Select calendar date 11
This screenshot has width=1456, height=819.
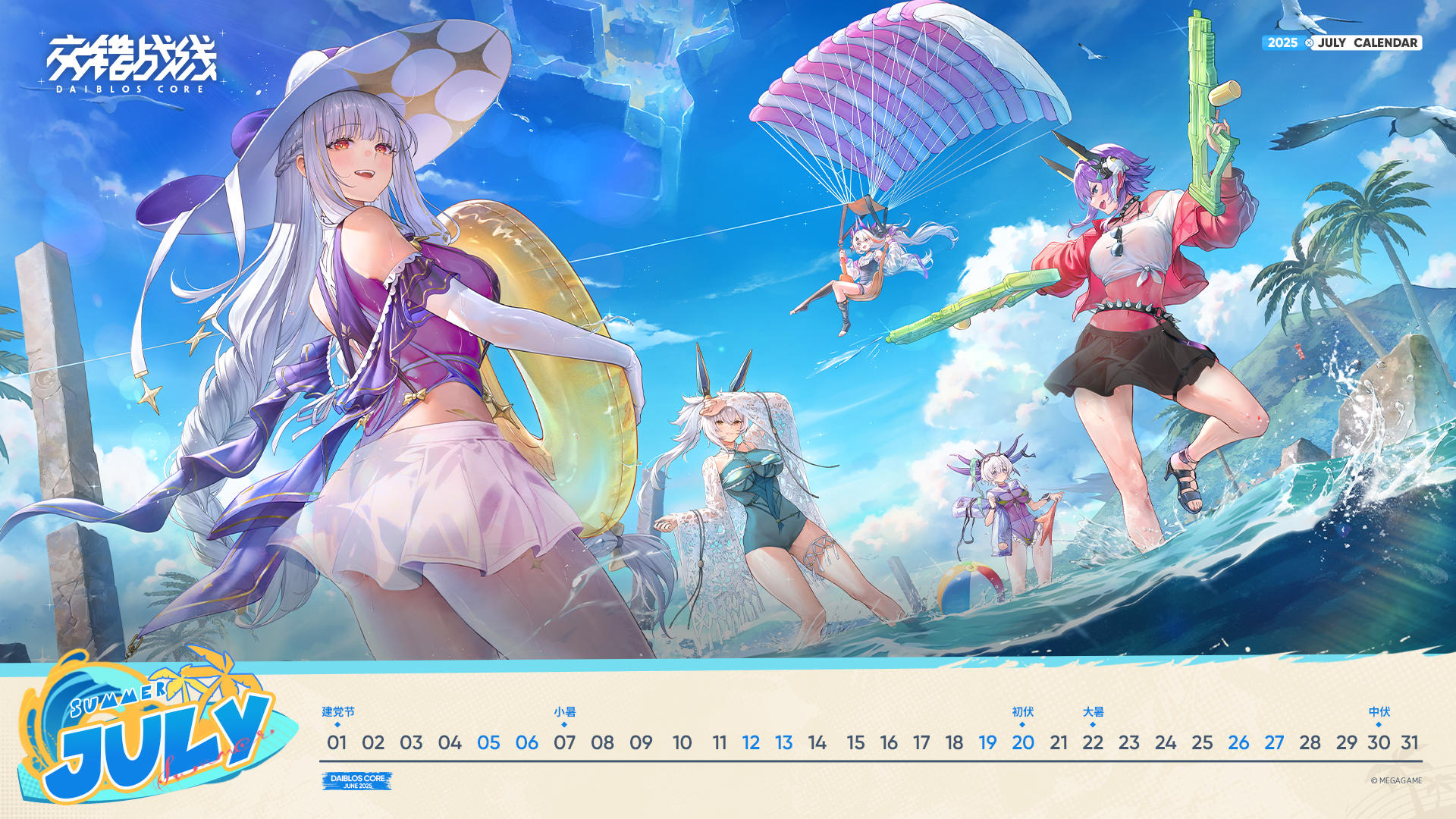pyautogui.click(x=720, y=742)
